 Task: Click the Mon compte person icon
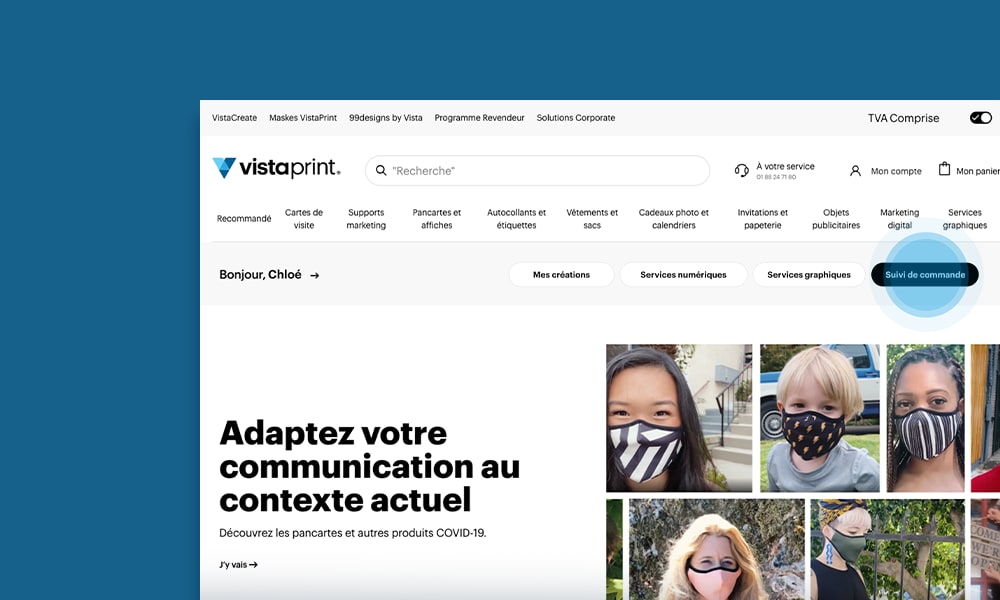click(855, 171)
